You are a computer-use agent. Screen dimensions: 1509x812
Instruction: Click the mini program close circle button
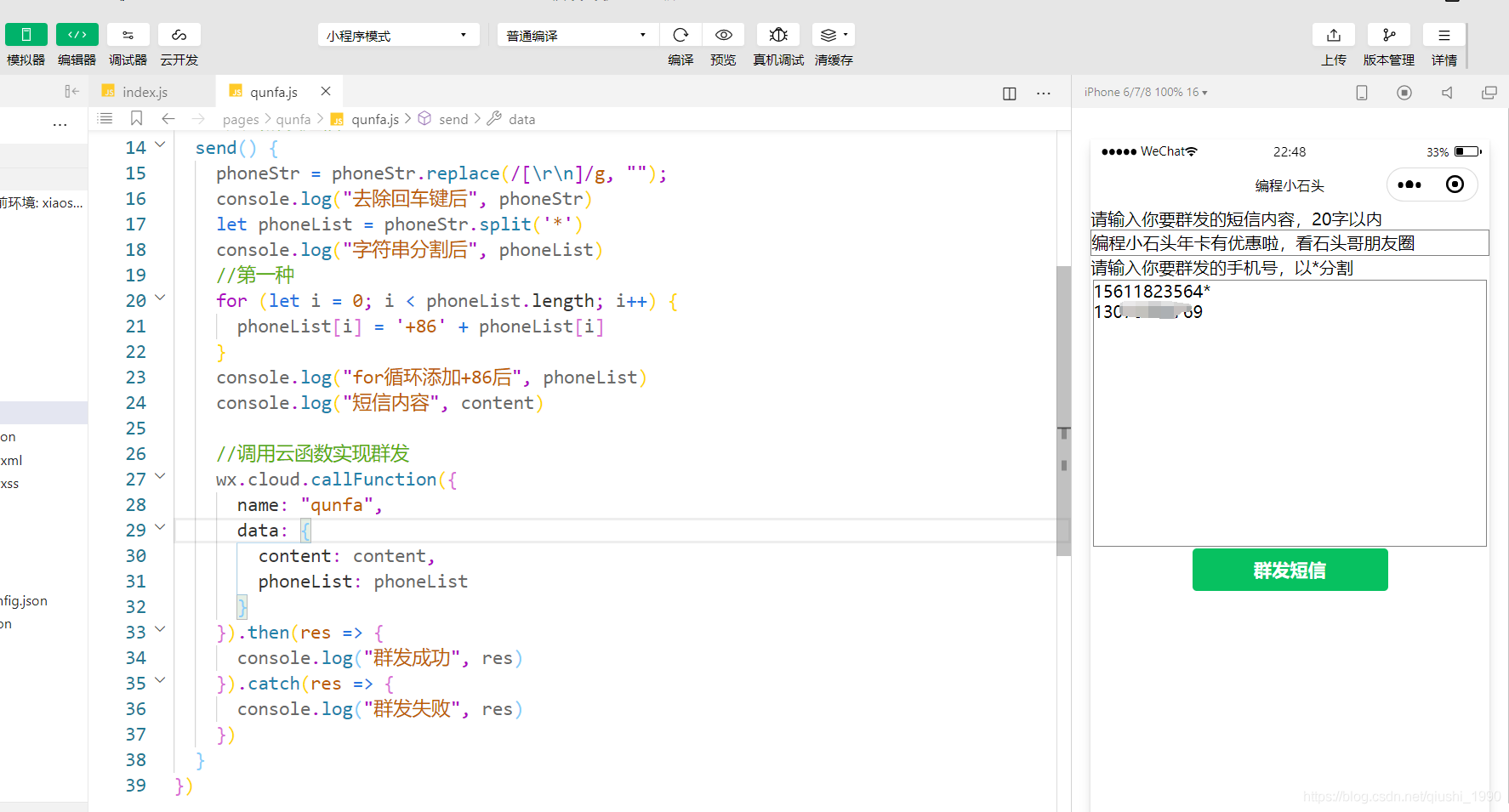point(1455,185)
